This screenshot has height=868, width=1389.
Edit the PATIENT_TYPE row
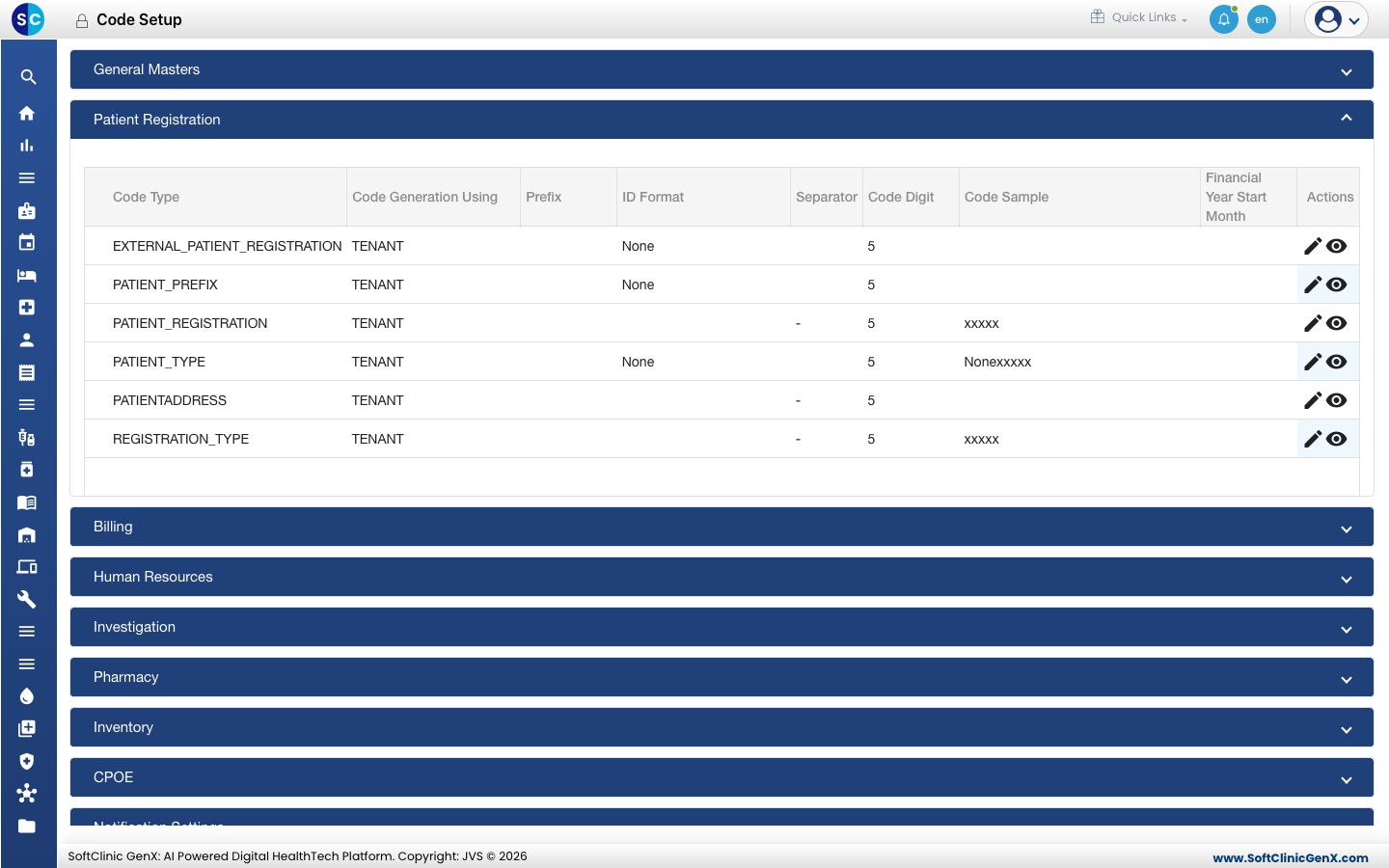pos(1312,362)
